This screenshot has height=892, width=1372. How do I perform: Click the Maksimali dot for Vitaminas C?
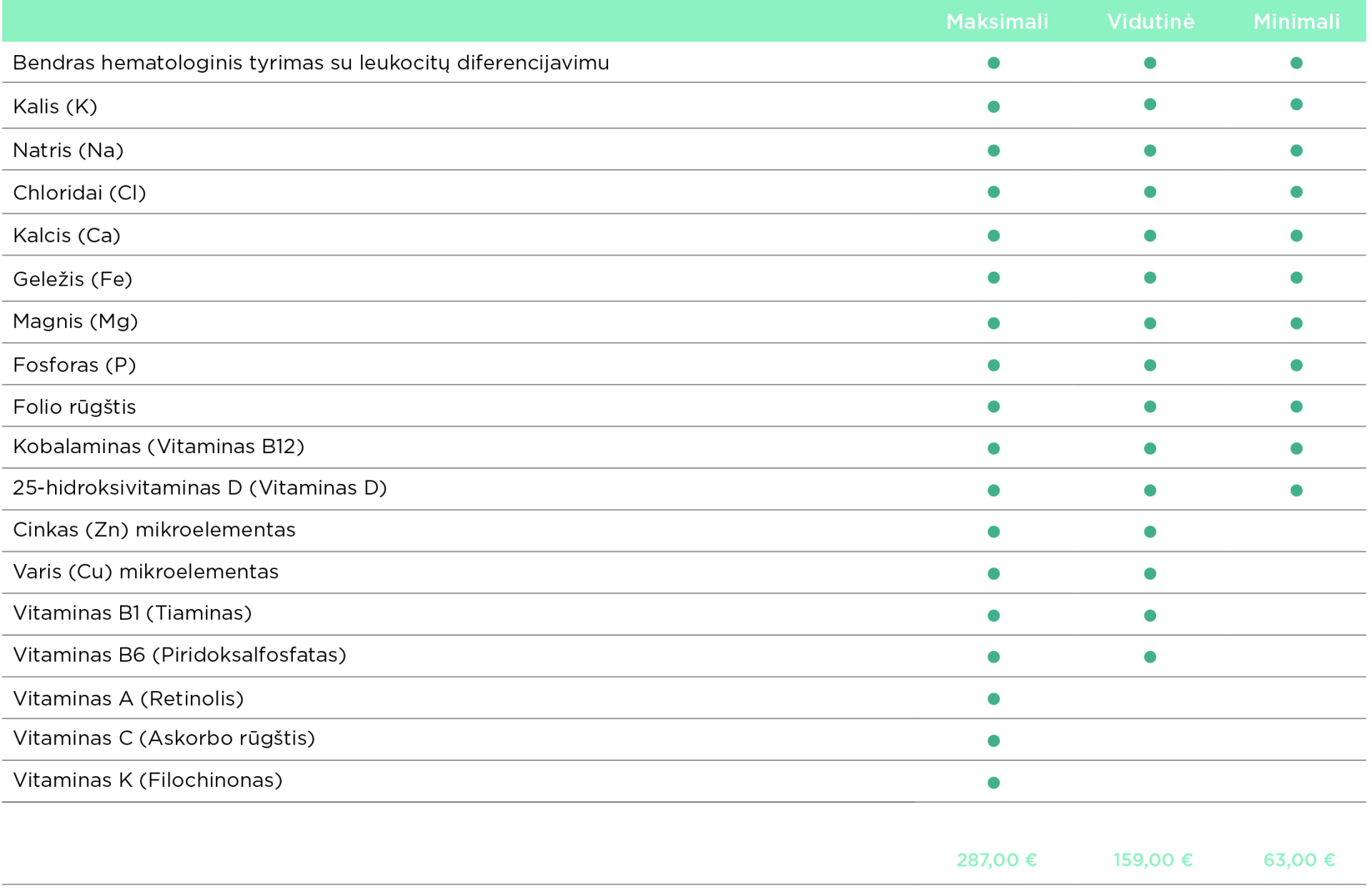[993, 740]
